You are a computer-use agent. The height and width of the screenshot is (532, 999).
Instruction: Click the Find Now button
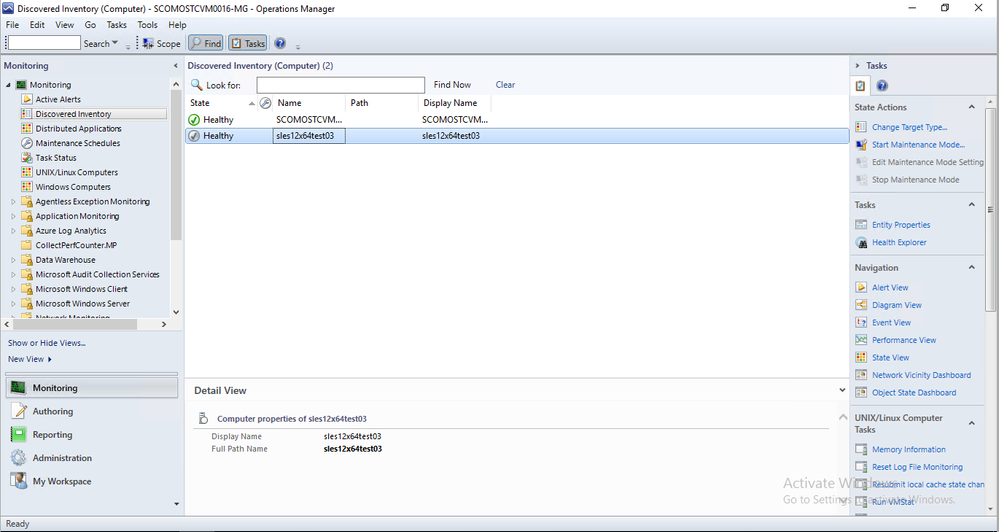[x=452, y=85]
